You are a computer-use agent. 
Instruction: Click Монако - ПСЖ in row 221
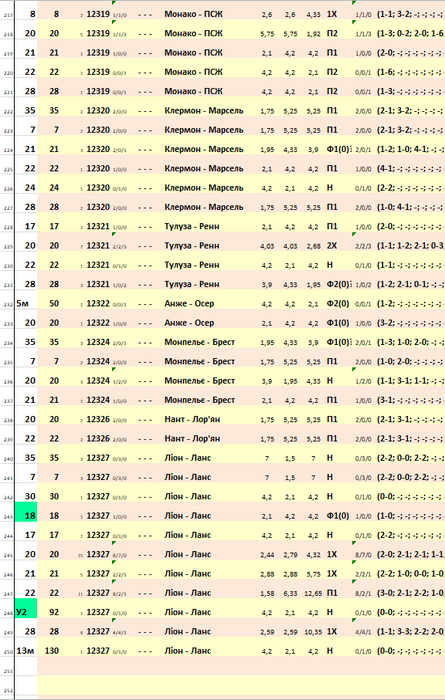coord(194,92)
